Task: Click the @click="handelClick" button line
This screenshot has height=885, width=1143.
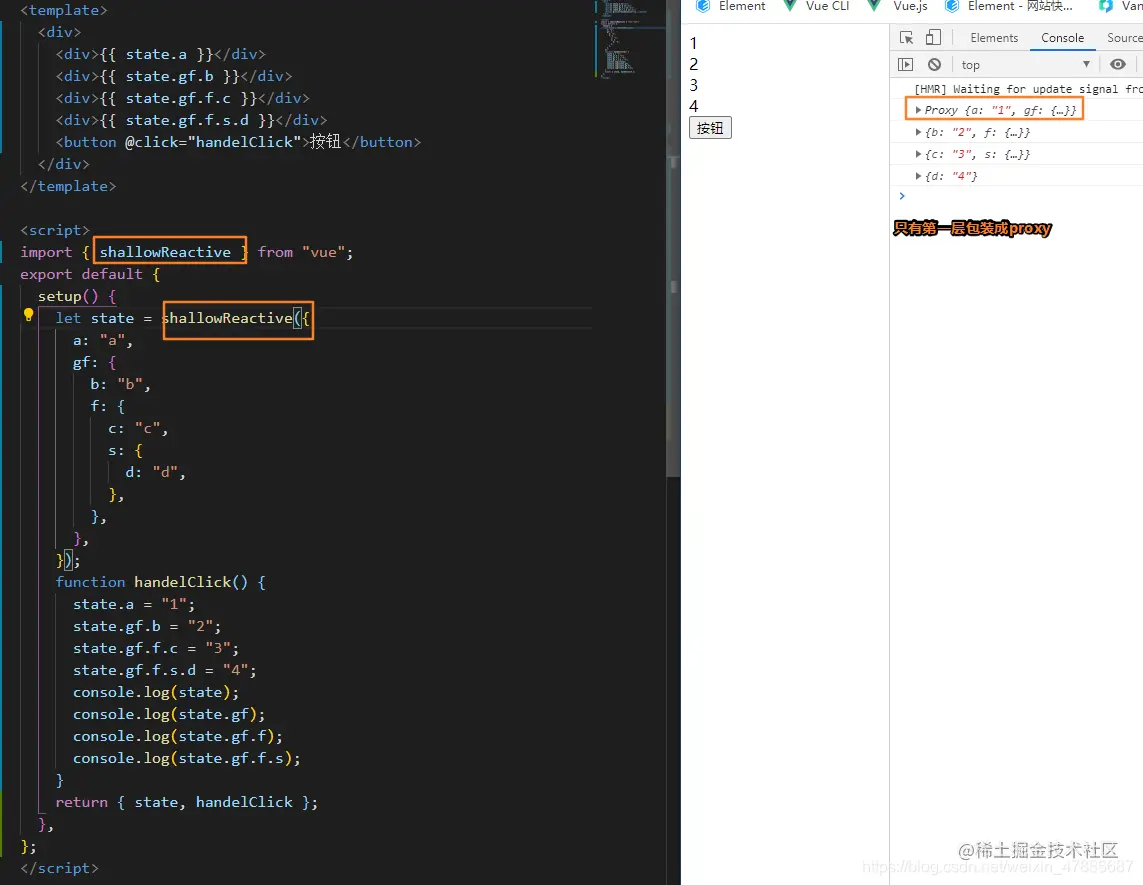Action: coord(238,142)
